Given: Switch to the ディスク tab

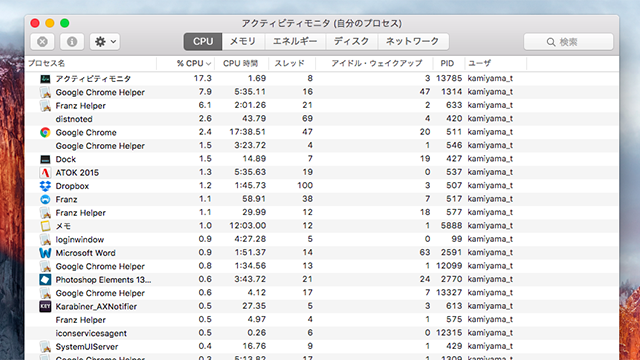Looking at the screenshot, I should pyautogui.click(x=351, y=42).
